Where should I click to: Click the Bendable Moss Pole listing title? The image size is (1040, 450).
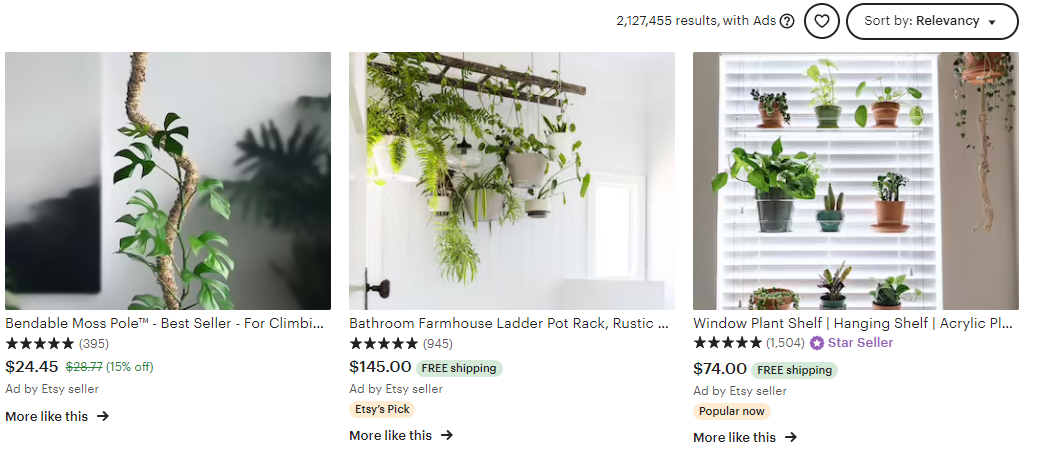point(164,323)
